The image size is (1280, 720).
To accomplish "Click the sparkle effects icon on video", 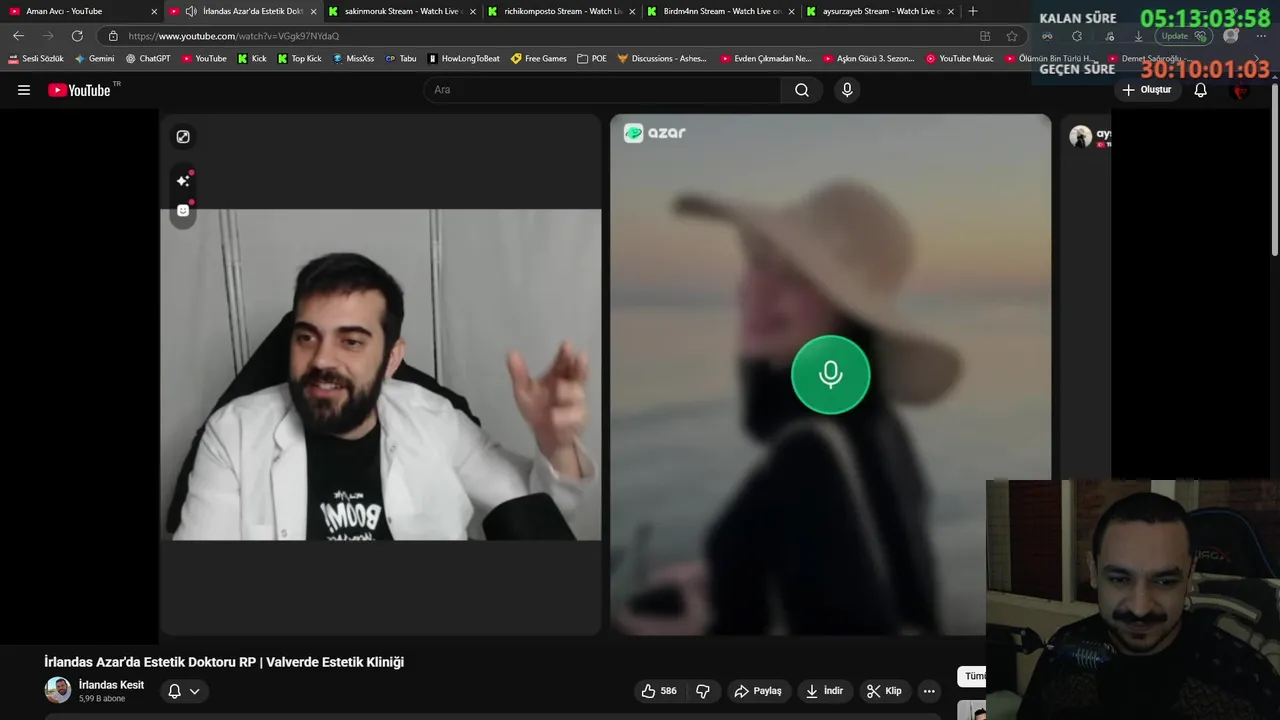I will click(183, 181).
